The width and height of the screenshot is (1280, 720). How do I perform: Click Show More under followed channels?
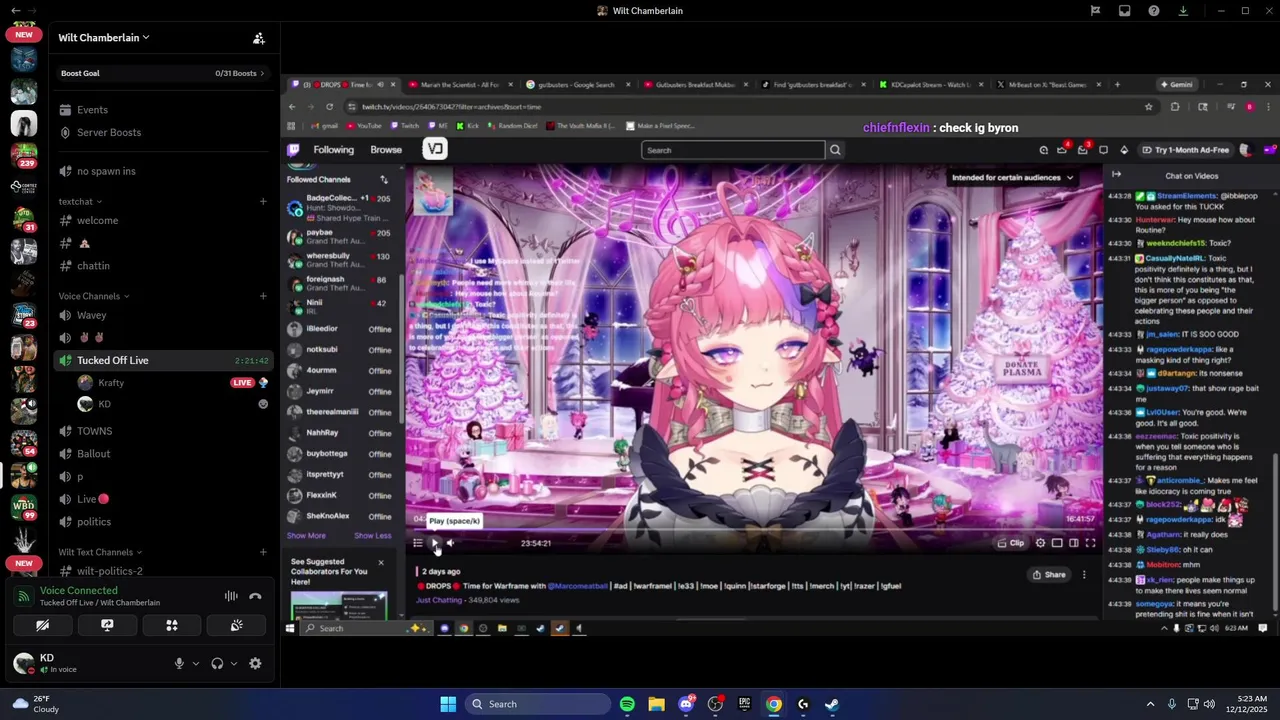point(306,536)
